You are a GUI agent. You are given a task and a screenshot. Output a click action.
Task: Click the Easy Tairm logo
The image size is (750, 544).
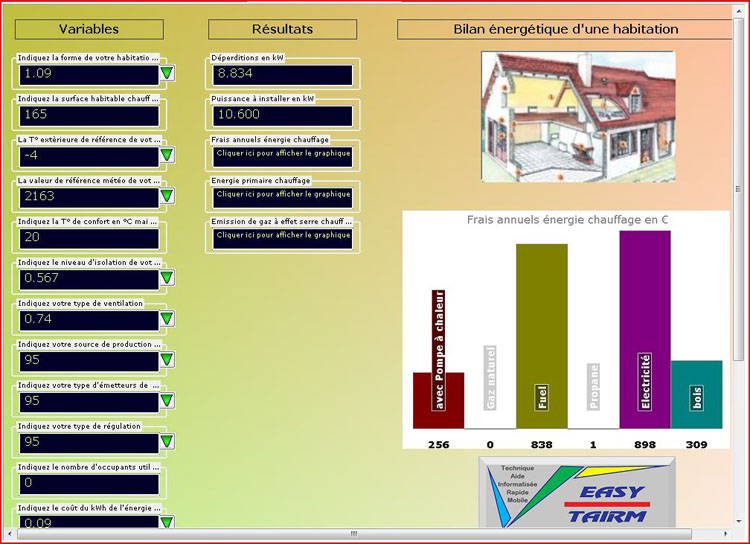tap(577, 493)
